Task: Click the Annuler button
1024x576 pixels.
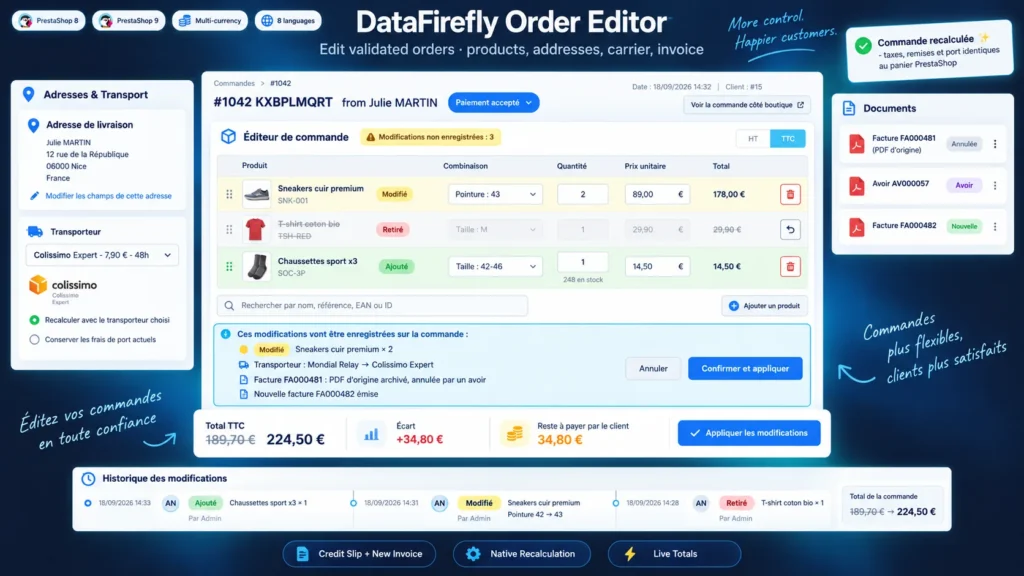Action: [653, 368]
